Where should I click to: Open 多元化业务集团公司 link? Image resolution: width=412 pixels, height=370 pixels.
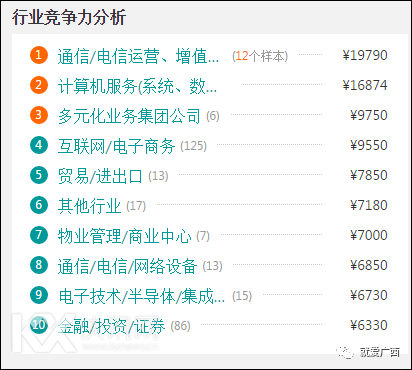click(129, 116)
